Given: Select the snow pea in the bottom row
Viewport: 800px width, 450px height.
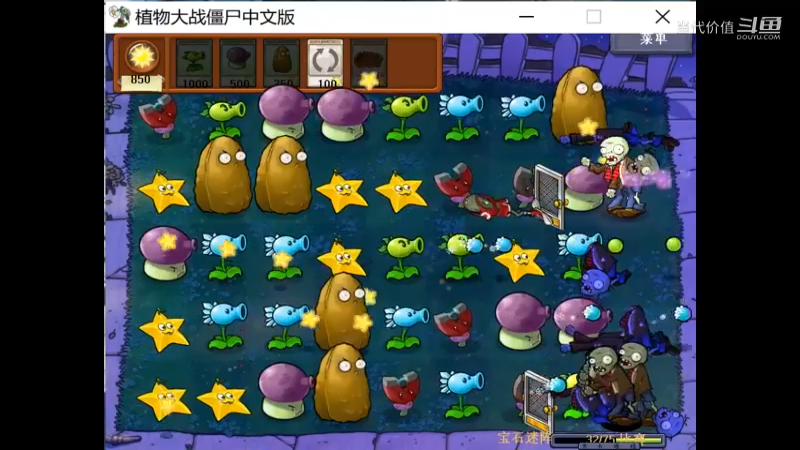Looking at the screenshot, I should click(x=463, y=395).
